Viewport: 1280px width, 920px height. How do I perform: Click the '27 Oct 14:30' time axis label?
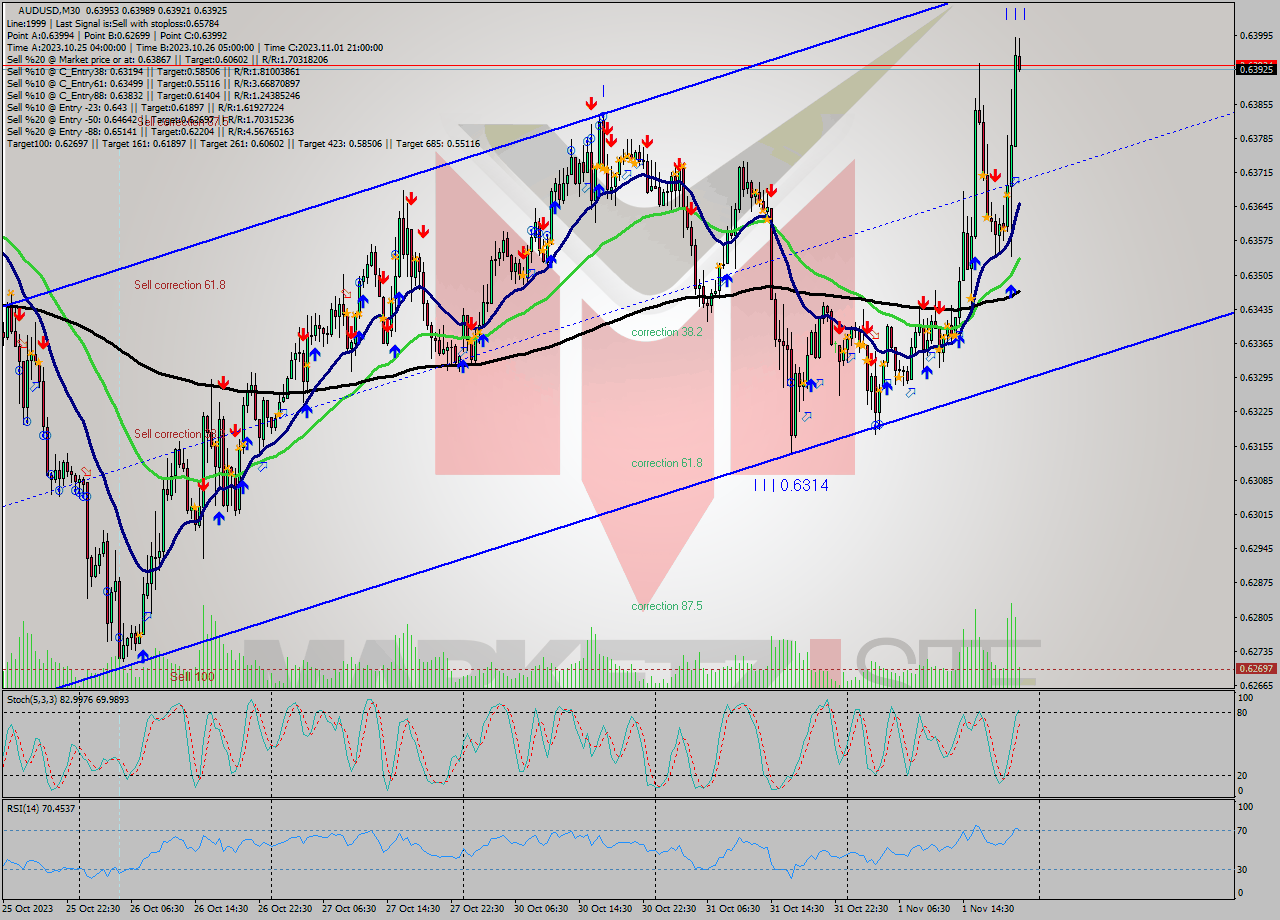(x=413, y=908)
